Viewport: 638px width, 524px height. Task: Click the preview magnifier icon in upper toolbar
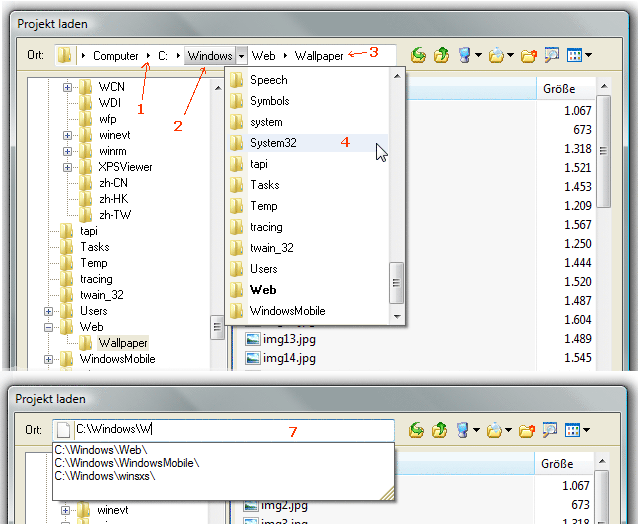[551, 56]
